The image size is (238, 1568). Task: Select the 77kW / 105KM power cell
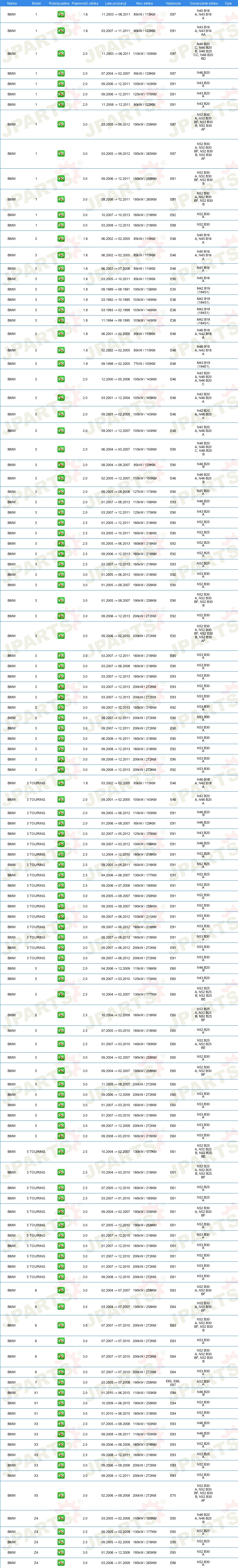pyautogui.click(x=145, y=364)
